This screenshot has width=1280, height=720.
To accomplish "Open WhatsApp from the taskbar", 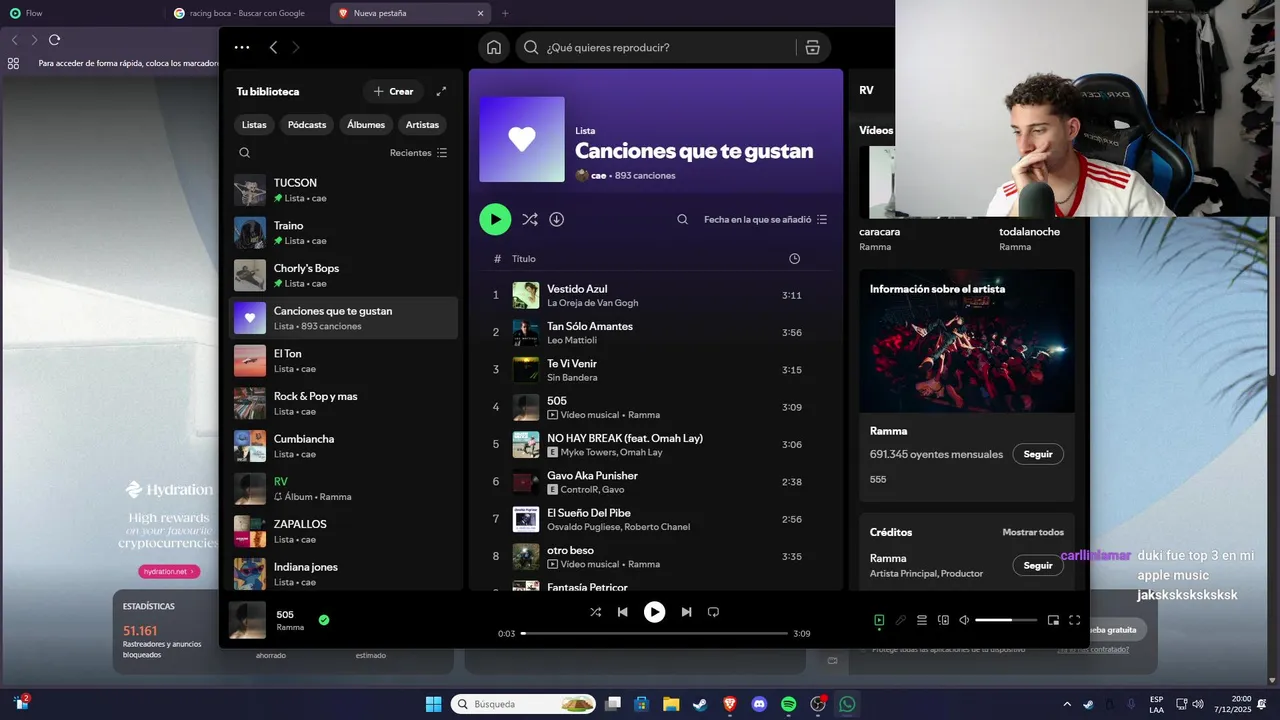I will tap(847, 704).
